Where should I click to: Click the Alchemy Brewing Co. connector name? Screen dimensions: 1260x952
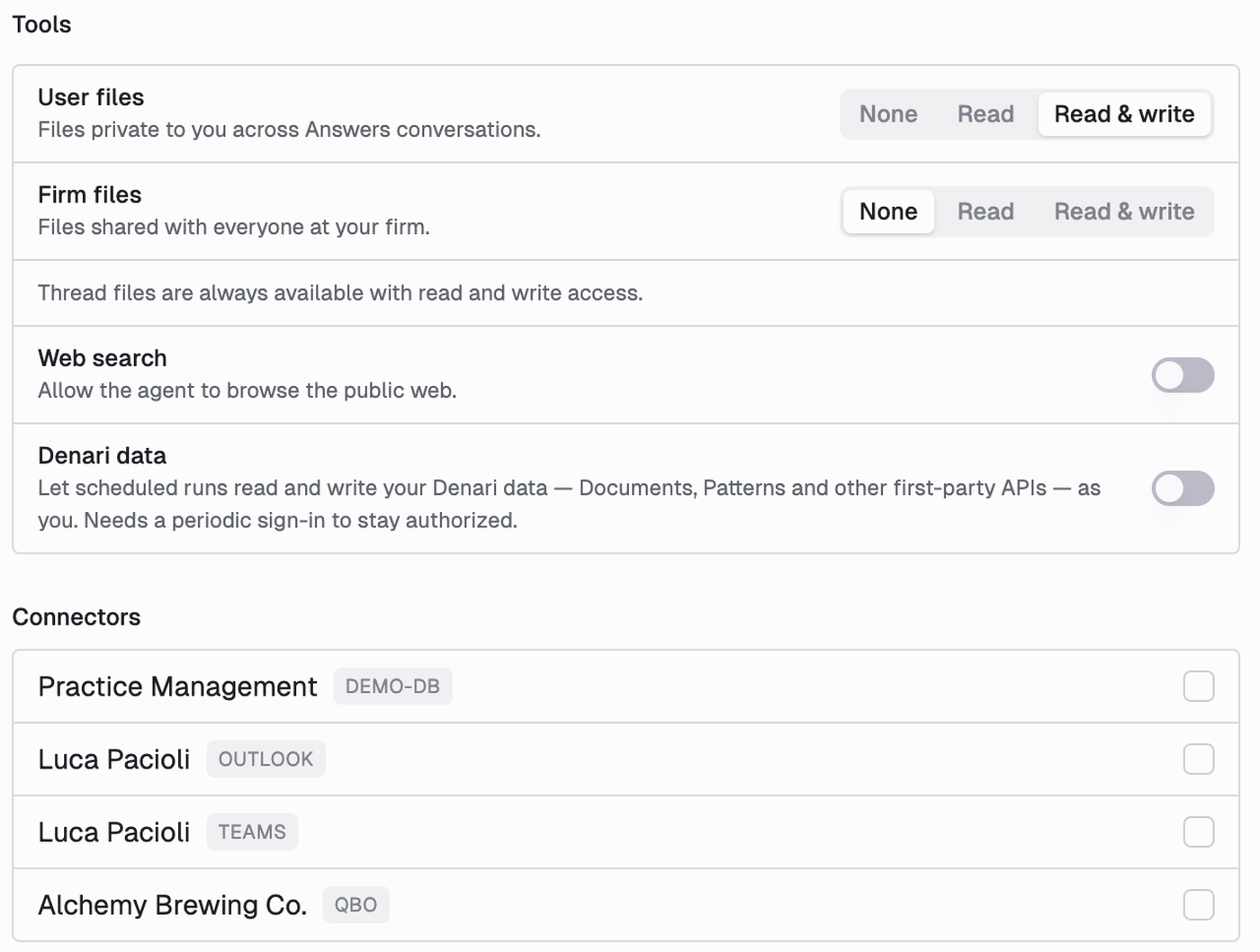click(172, 905)
